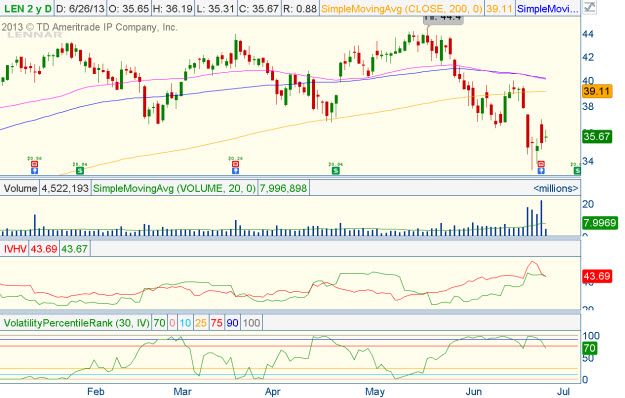The image size is (625, 398).
Task: Click the red 43.69 bubble on the IVHV axis
Action: pos(596,276)
